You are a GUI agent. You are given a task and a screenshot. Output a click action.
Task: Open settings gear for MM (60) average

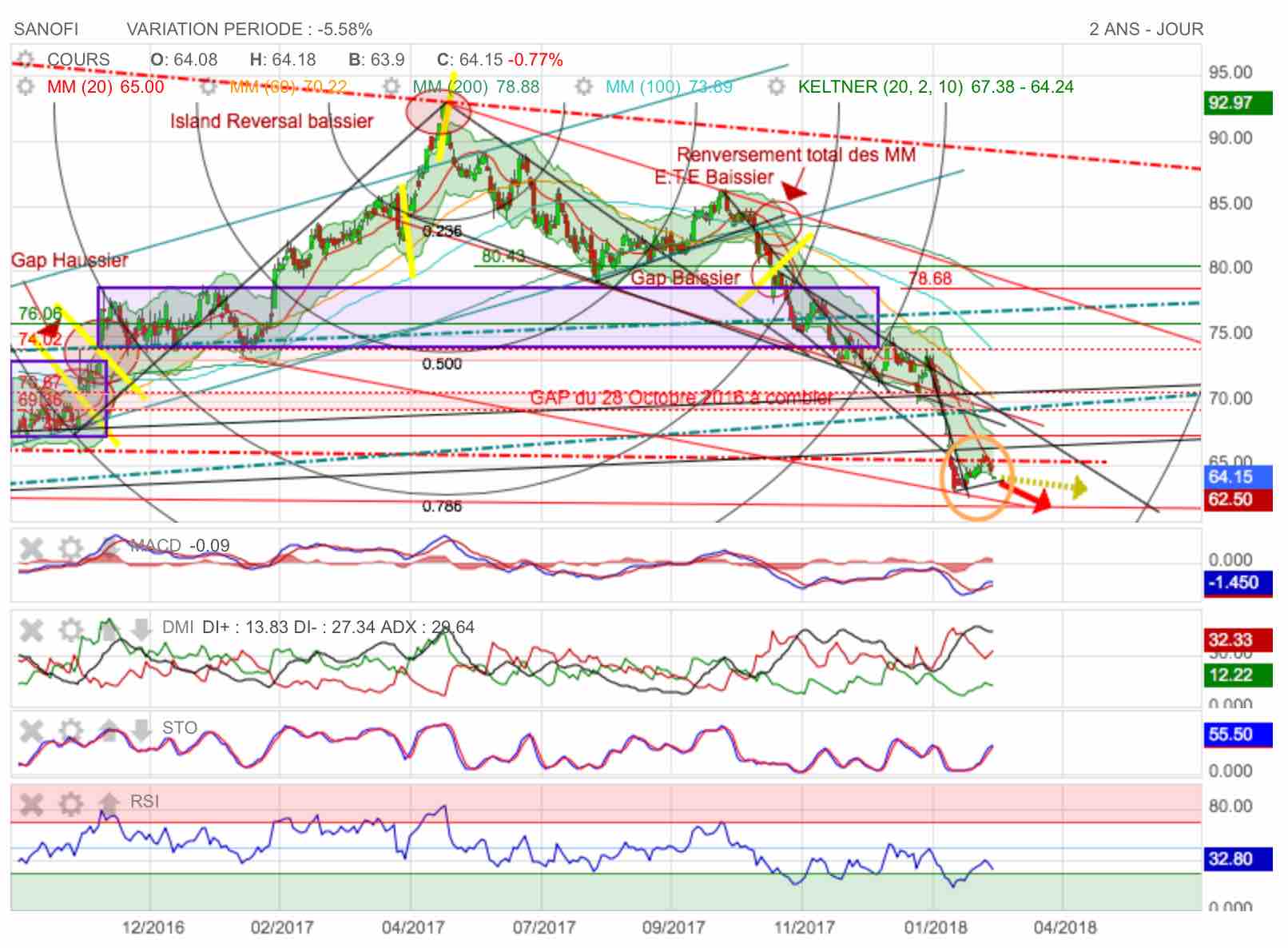point(209,86)
